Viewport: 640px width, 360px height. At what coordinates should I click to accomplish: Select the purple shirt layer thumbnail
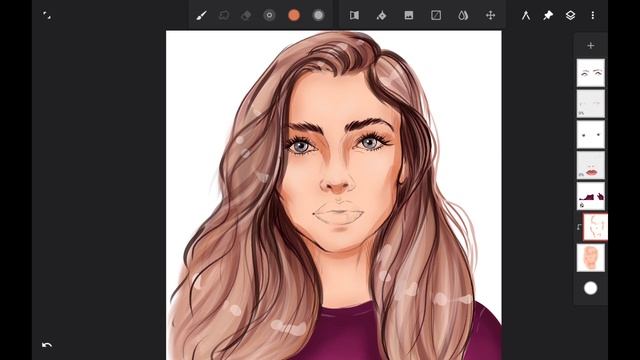tap(591, 196)
